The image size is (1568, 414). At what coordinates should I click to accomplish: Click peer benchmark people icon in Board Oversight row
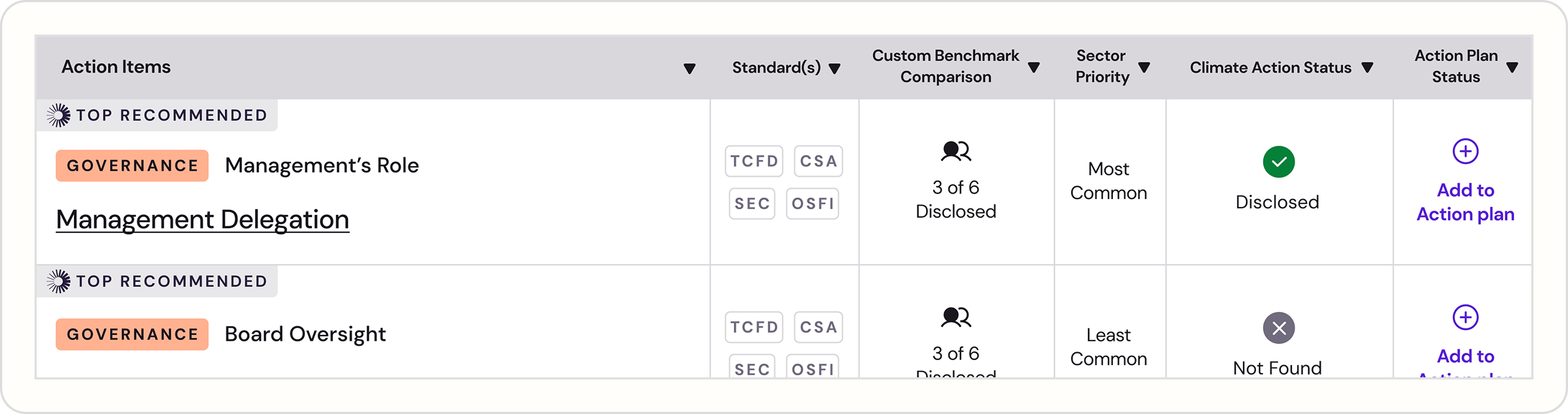(956, 318)
